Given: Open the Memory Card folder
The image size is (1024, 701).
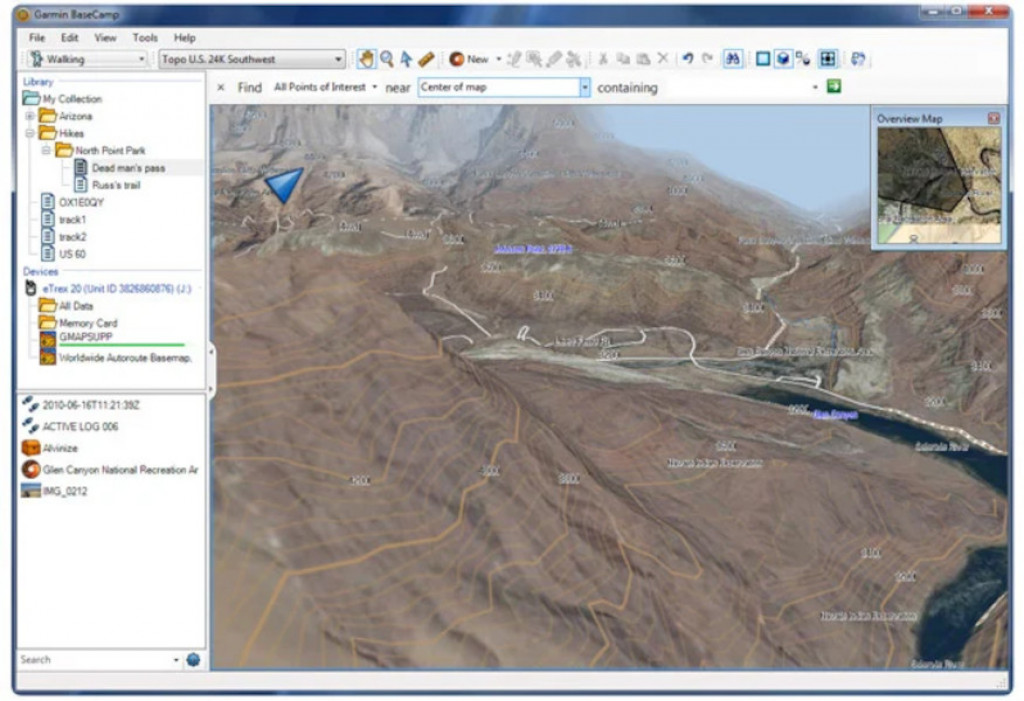Looking at the screenshot, I should click(88, 323).
